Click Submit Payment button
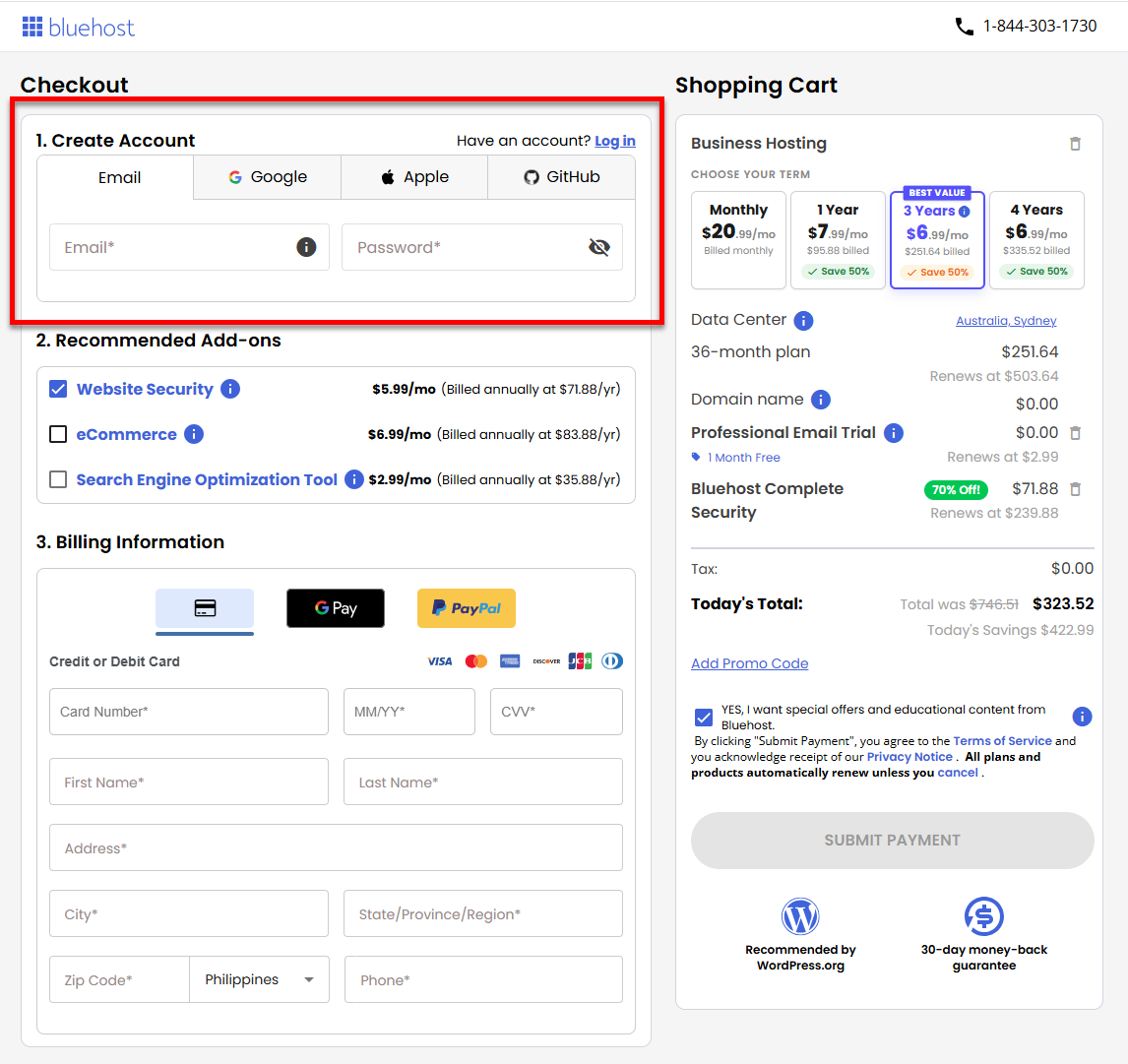 click(x=892, y=841)
